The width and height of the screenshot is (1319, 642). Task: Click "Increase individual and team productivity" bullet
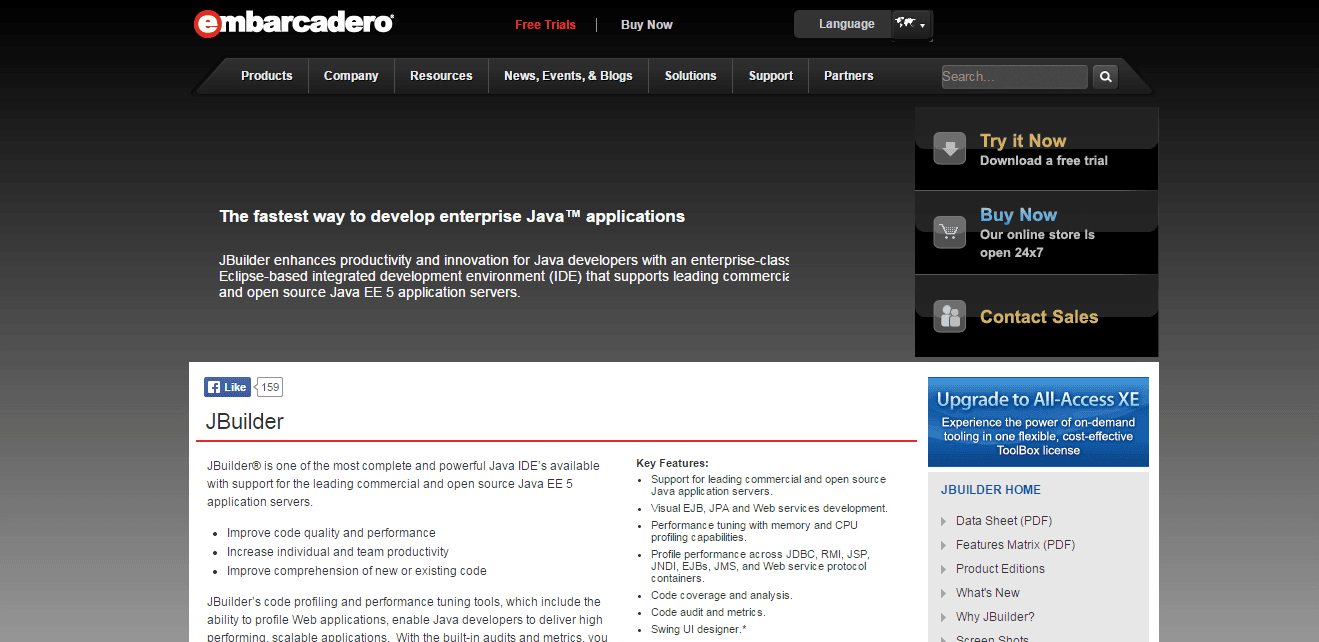click(338, 552)
